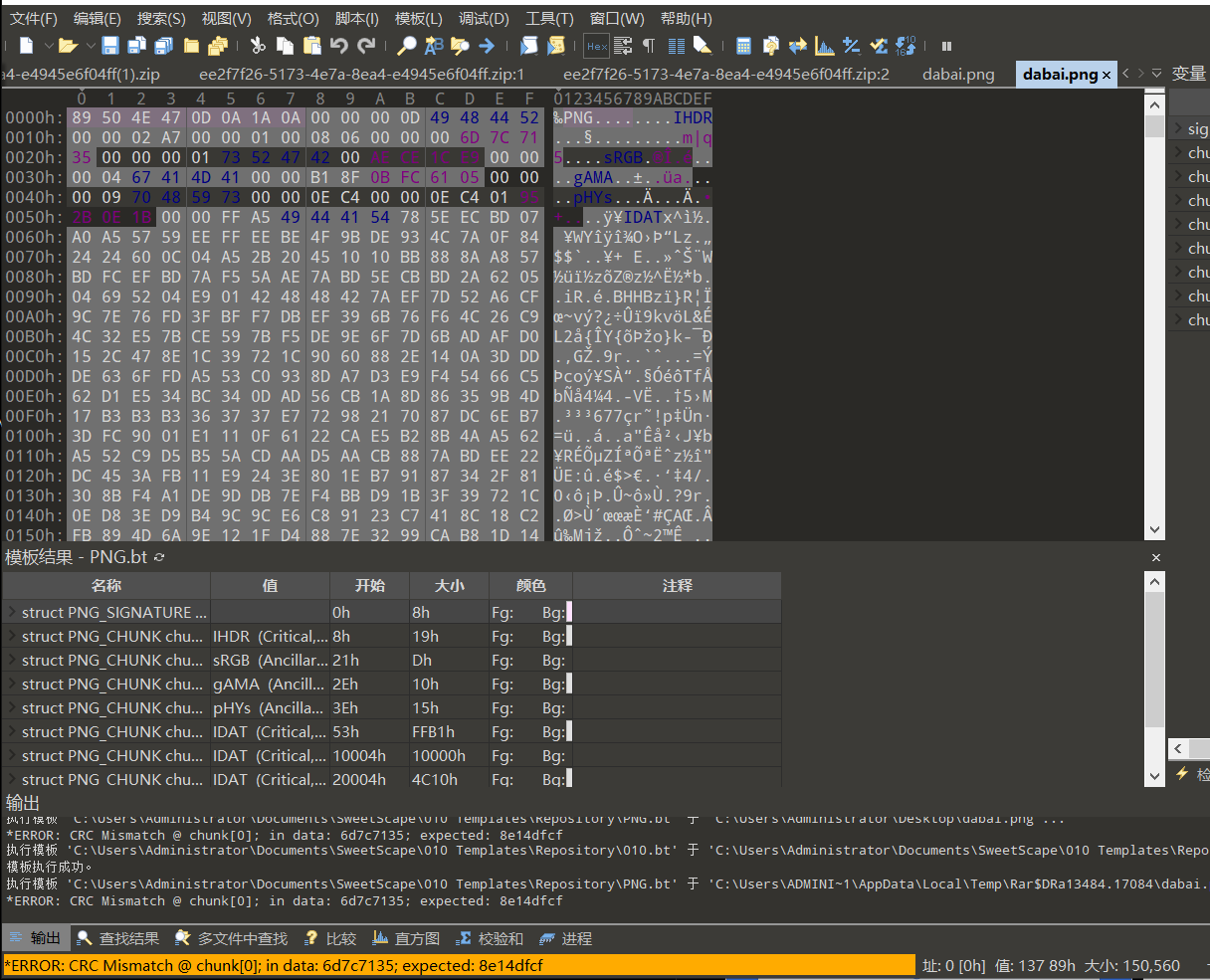Toggle the Hex edit mode button
The image size is (1210, 980).
pyautogui.click(x=596, y=46)
